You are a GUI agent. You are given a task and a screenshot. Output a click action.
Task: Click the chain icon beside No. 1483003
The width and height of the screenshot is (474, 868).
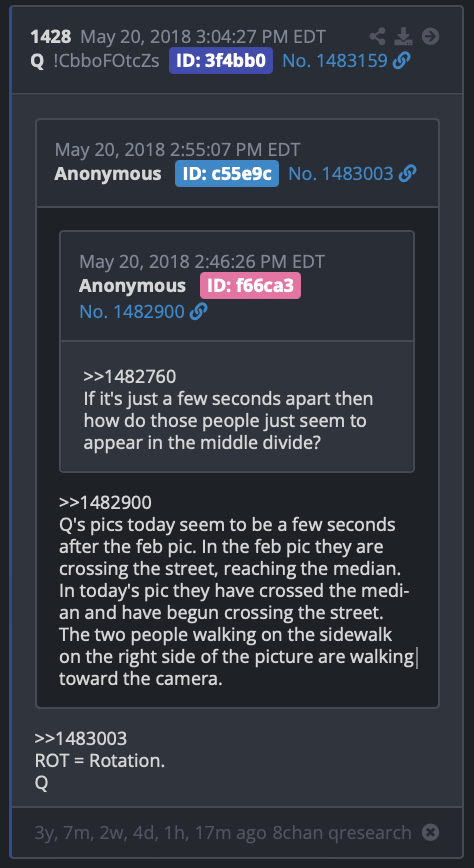[x=407, y=174]
